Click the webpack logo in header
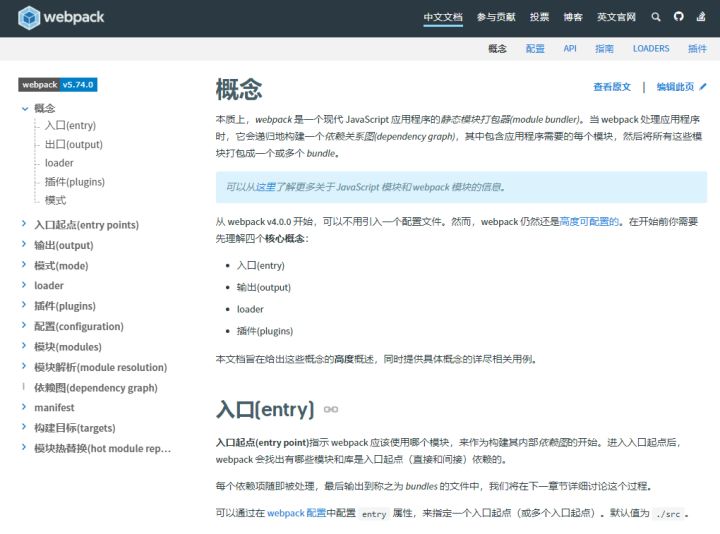The height and width of the screenshot is (534, 720). (x=61, y=17)
